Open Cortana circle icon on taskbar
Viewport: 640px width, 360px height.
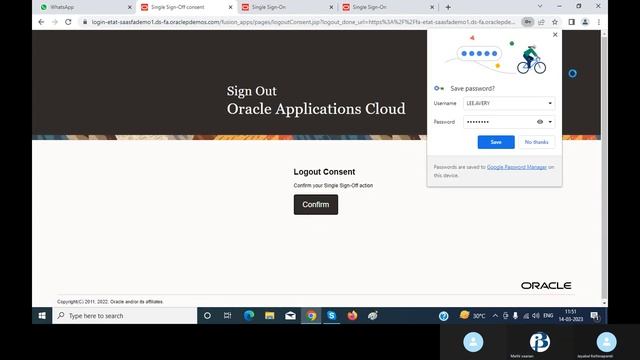207,316
